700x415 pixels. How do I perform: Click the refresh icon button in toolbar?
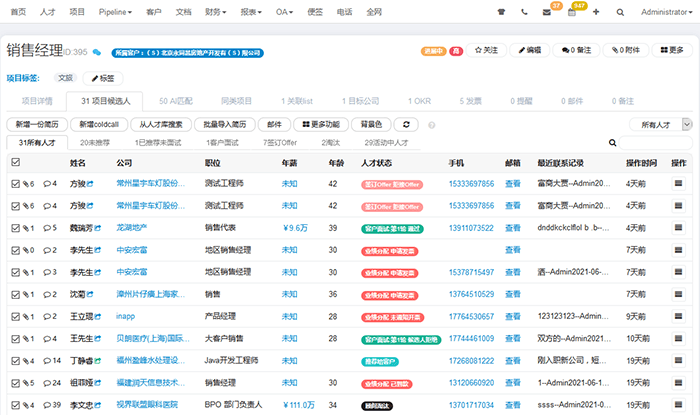point(406,125)
